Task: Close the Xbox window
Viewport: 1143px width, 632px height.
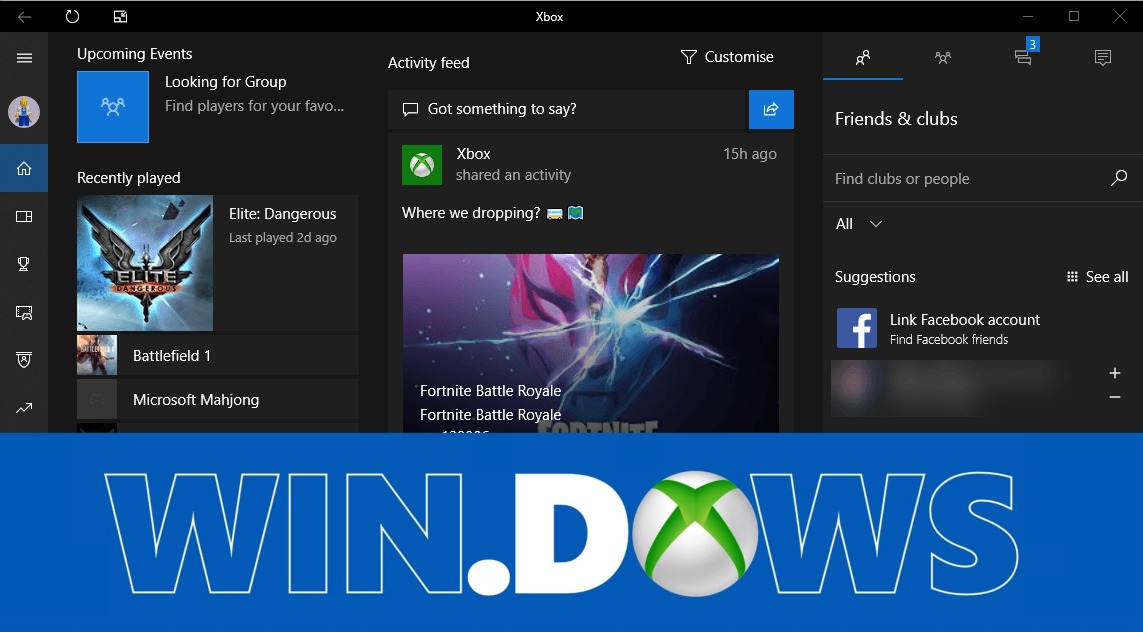Action: pyautogui.click(x=1120, y=16)
